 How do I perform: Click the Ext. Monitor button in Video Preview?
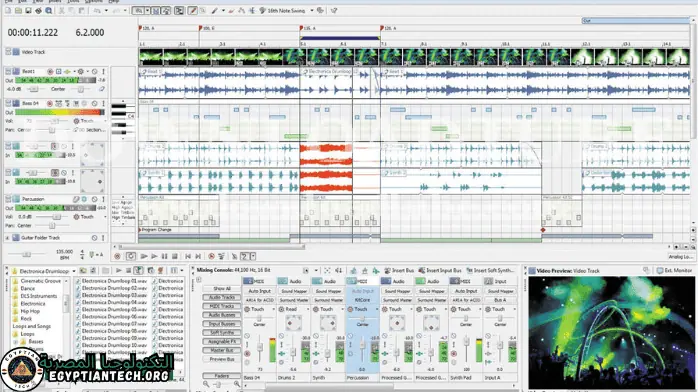(674, 270)
